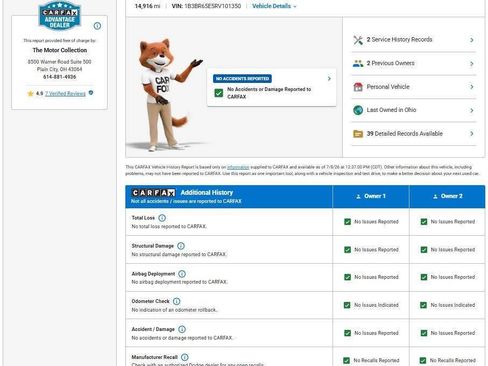
Task: Select the Owner 2 column header
Action: click(447, 196)
